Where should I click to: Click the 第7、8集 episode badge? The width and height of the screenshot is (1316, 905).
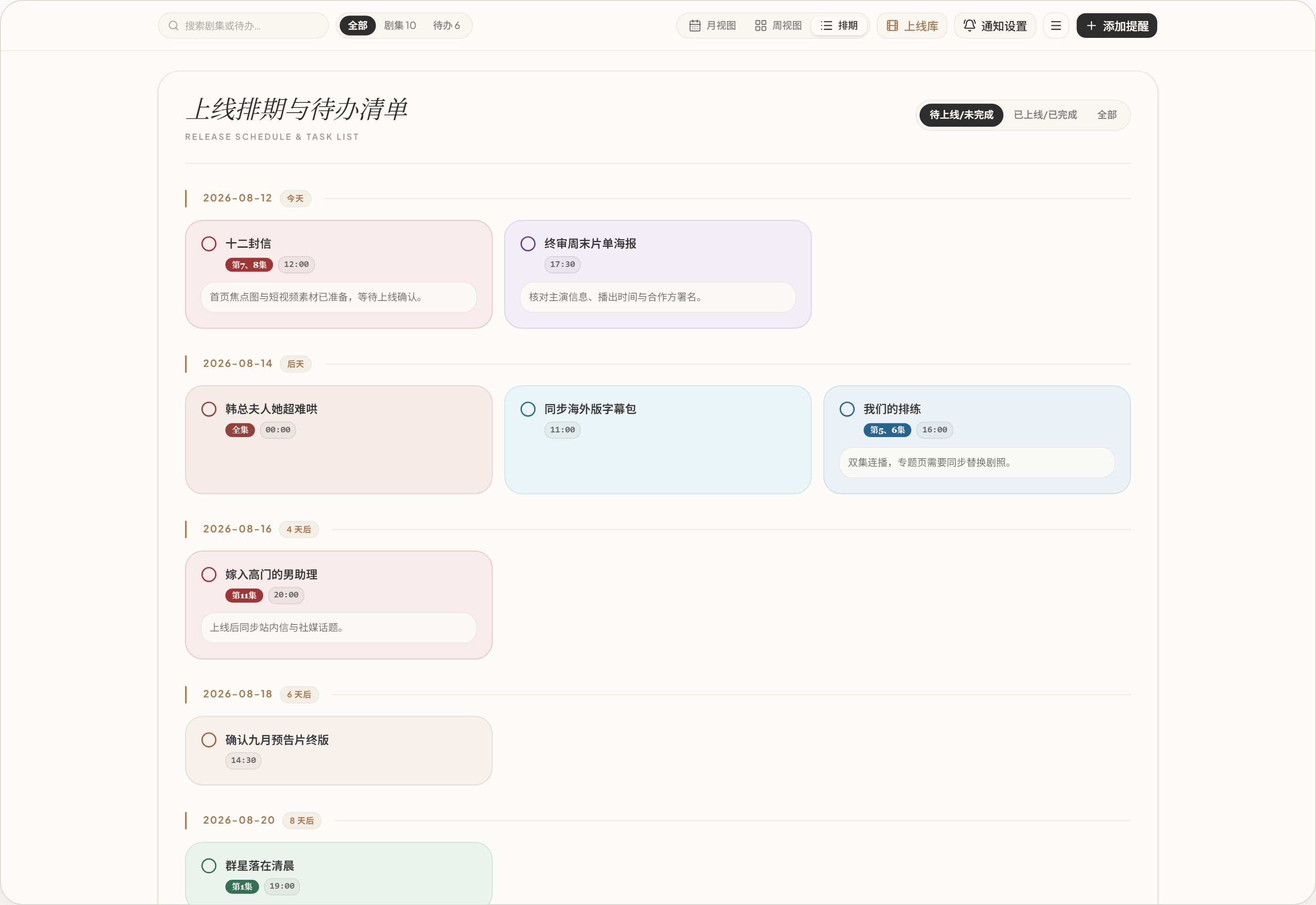(249, 265)
